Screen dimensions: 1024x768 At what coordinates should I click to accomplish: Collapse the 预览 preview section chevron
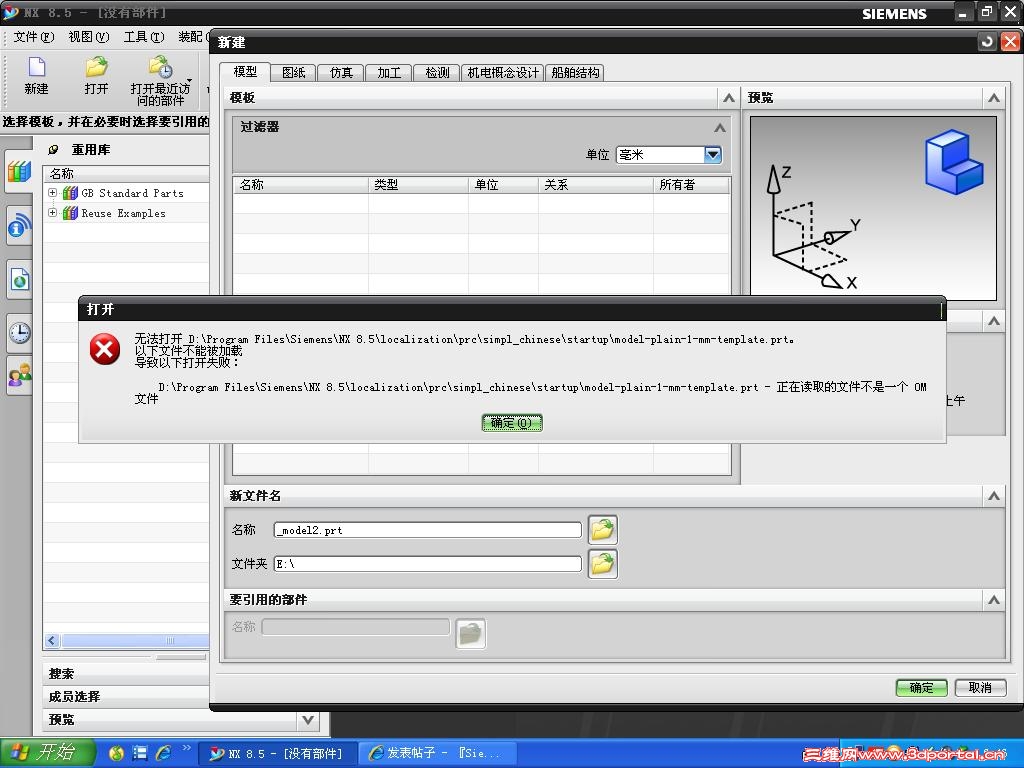(x=993, y=98)
